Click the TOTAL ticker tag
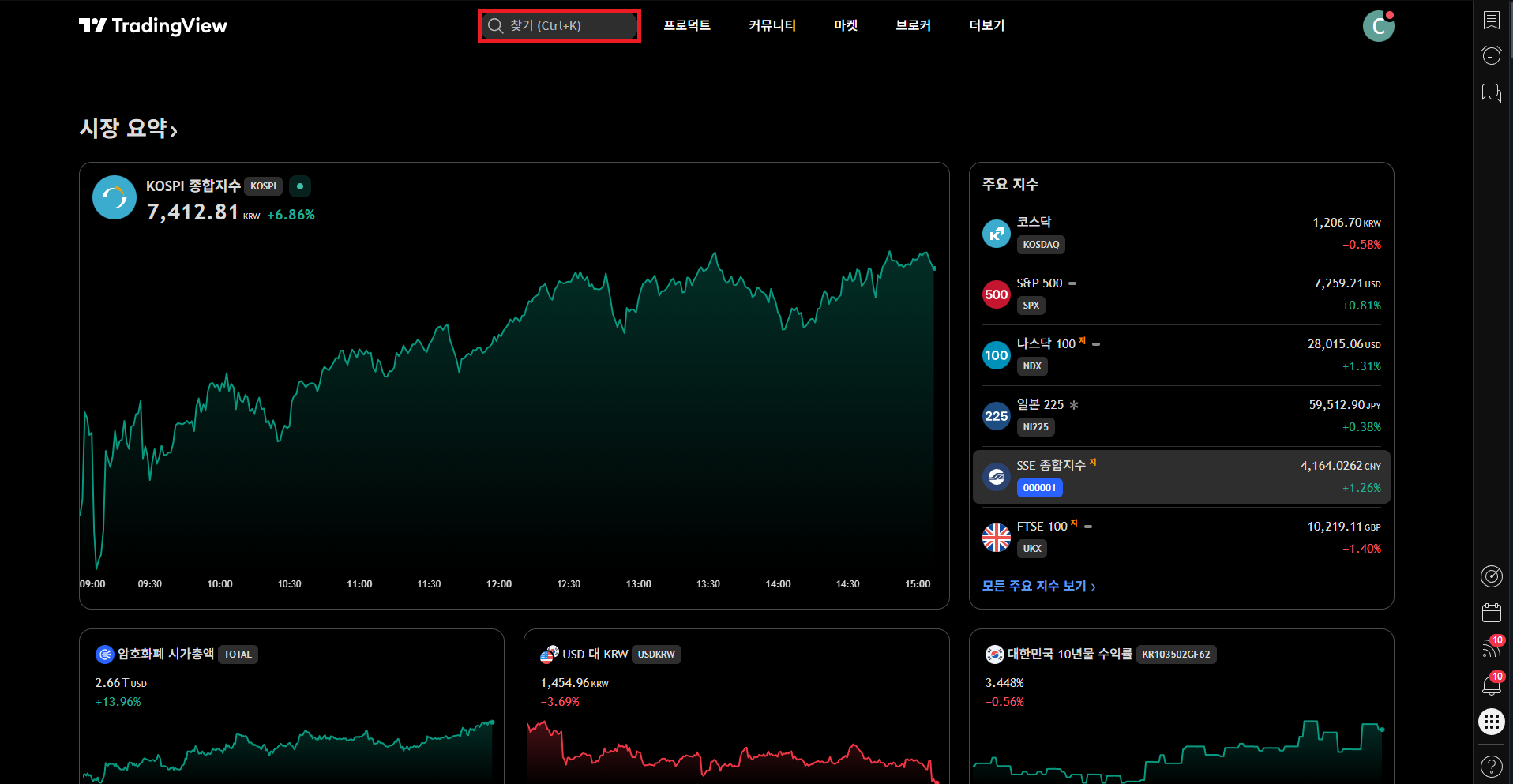This screenshot has width=1513, height=784. (x=238, y=655)
